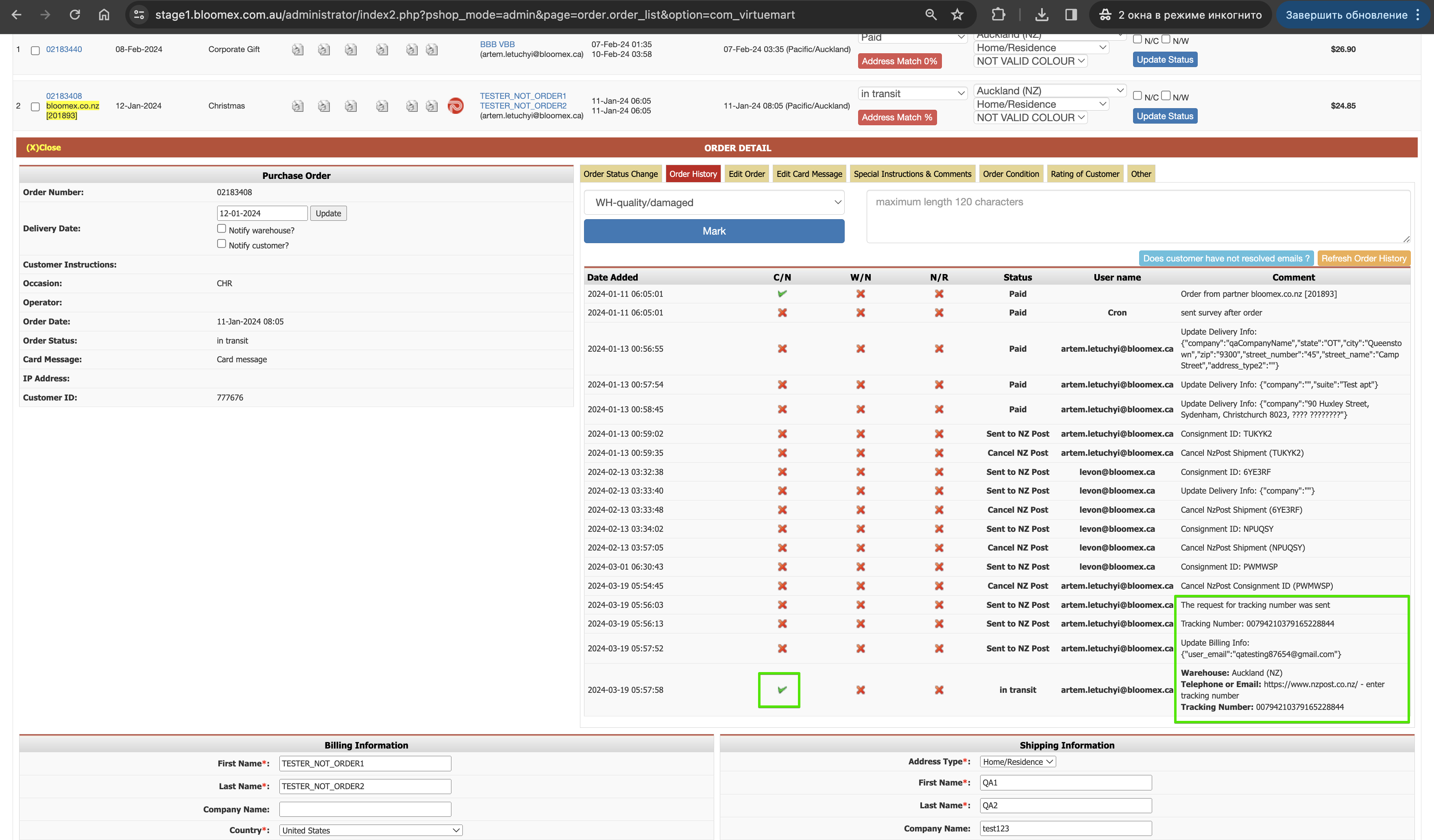Screen dimensions: 1434x840
Task: Switch to the Order Condition tab
Action: [1011, 174]
